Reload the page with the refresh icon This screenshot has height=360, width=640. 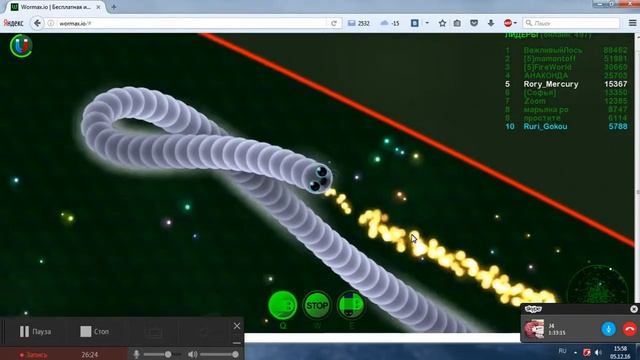click(334, 23)
